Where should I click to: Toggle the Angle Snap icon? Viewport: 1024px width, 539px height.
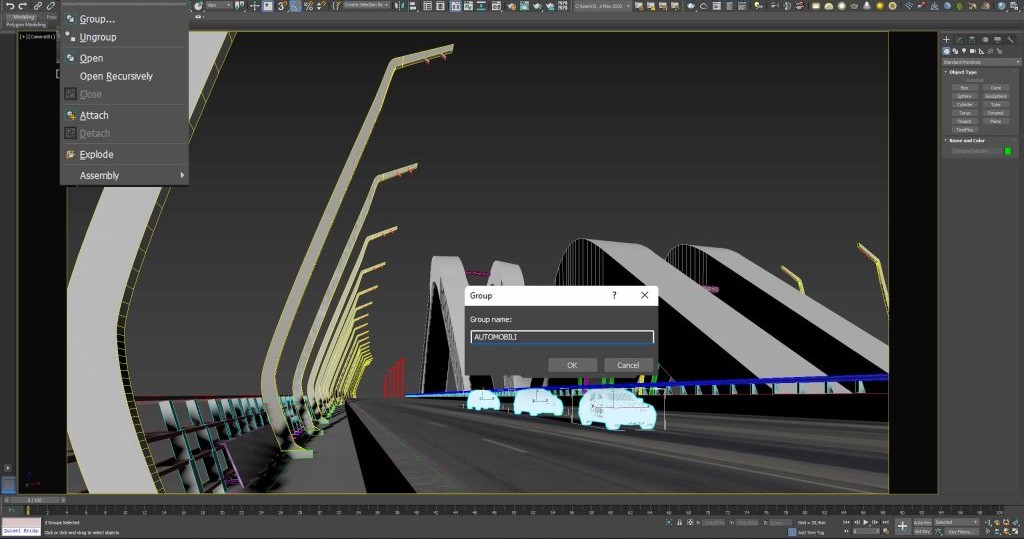[x=295, y=6]
